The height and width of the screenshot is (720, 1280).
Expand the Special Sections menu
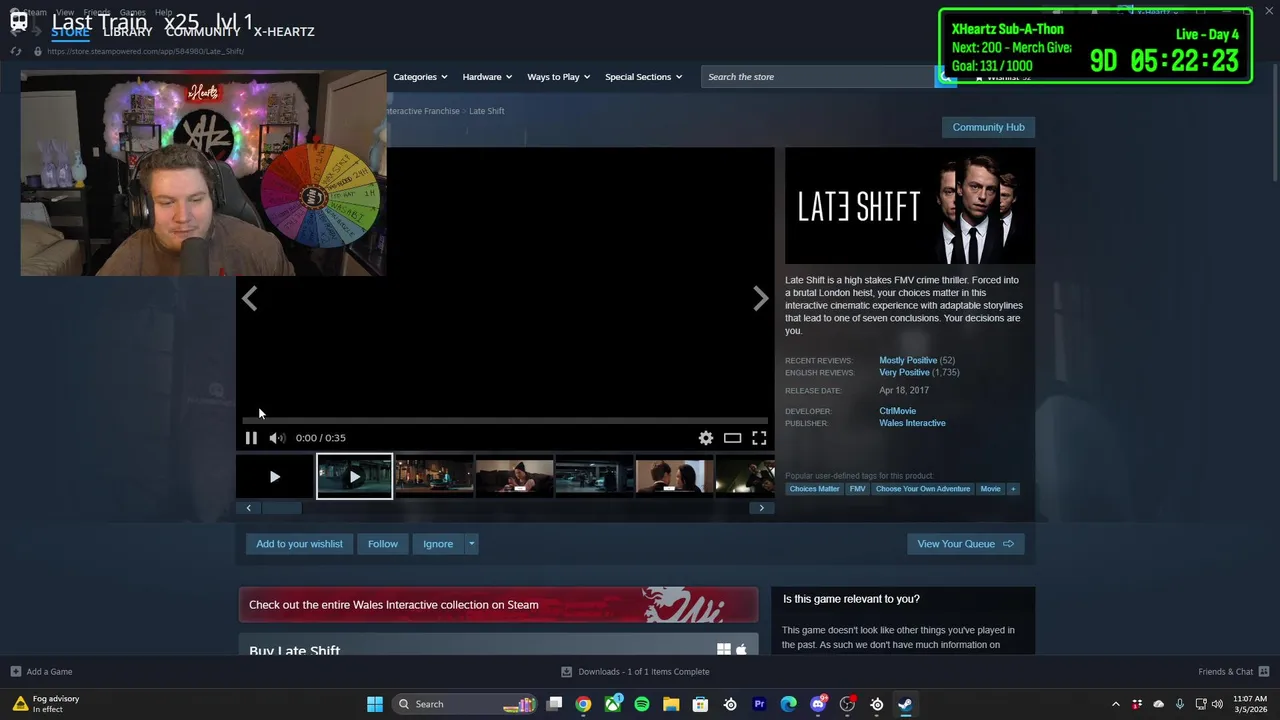pos(643,77)
